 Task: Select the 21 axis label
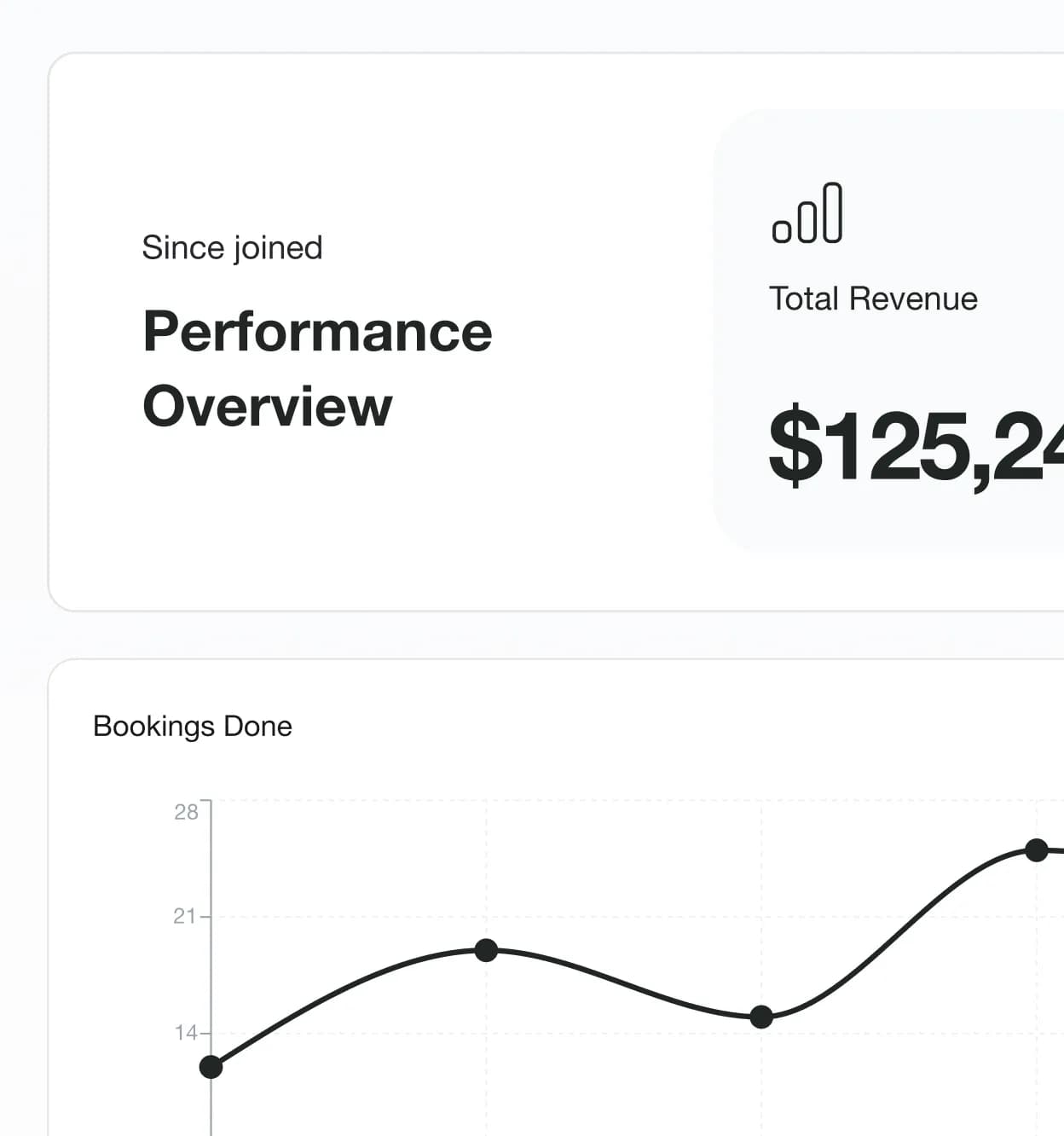pyautogui.click(x=185, y=917)
